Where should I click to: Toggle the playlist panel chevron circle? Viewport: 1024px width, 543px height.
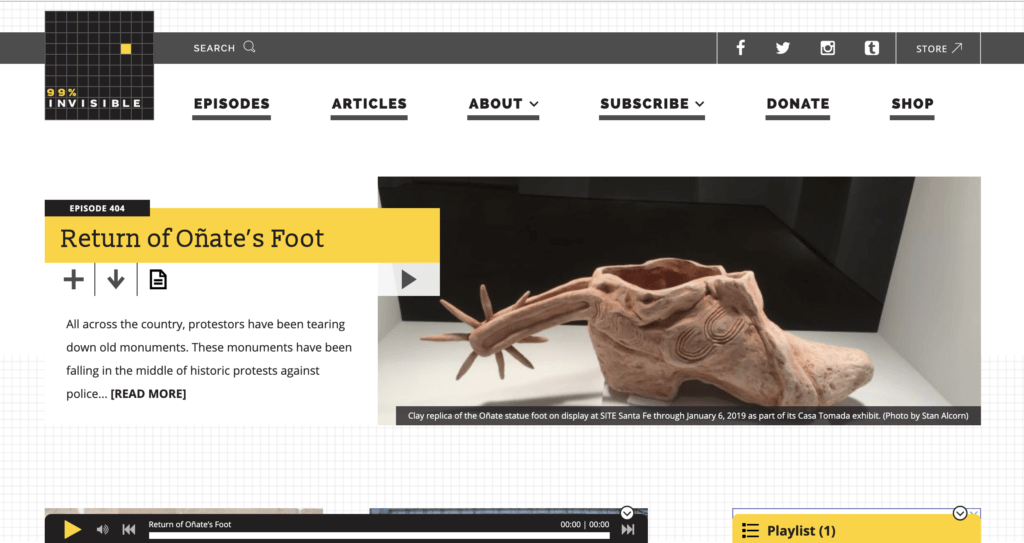960,513
